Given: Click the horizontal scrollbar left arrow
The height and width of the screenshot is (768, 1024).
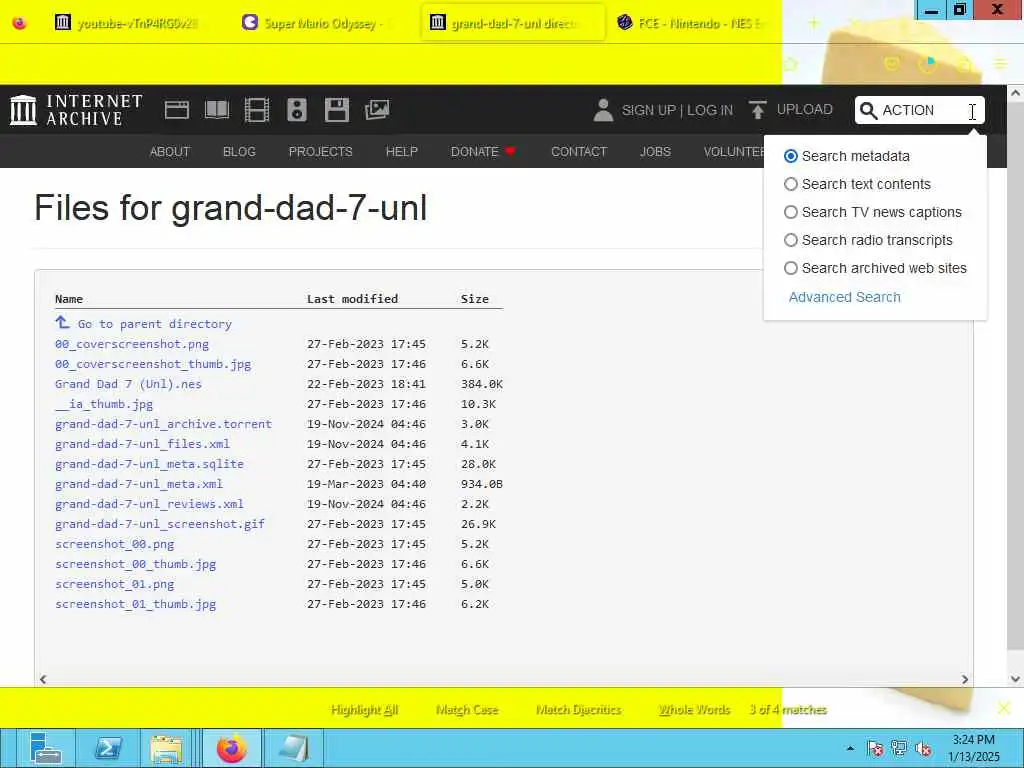Looking at the screenshot, I should pos(43,679).
